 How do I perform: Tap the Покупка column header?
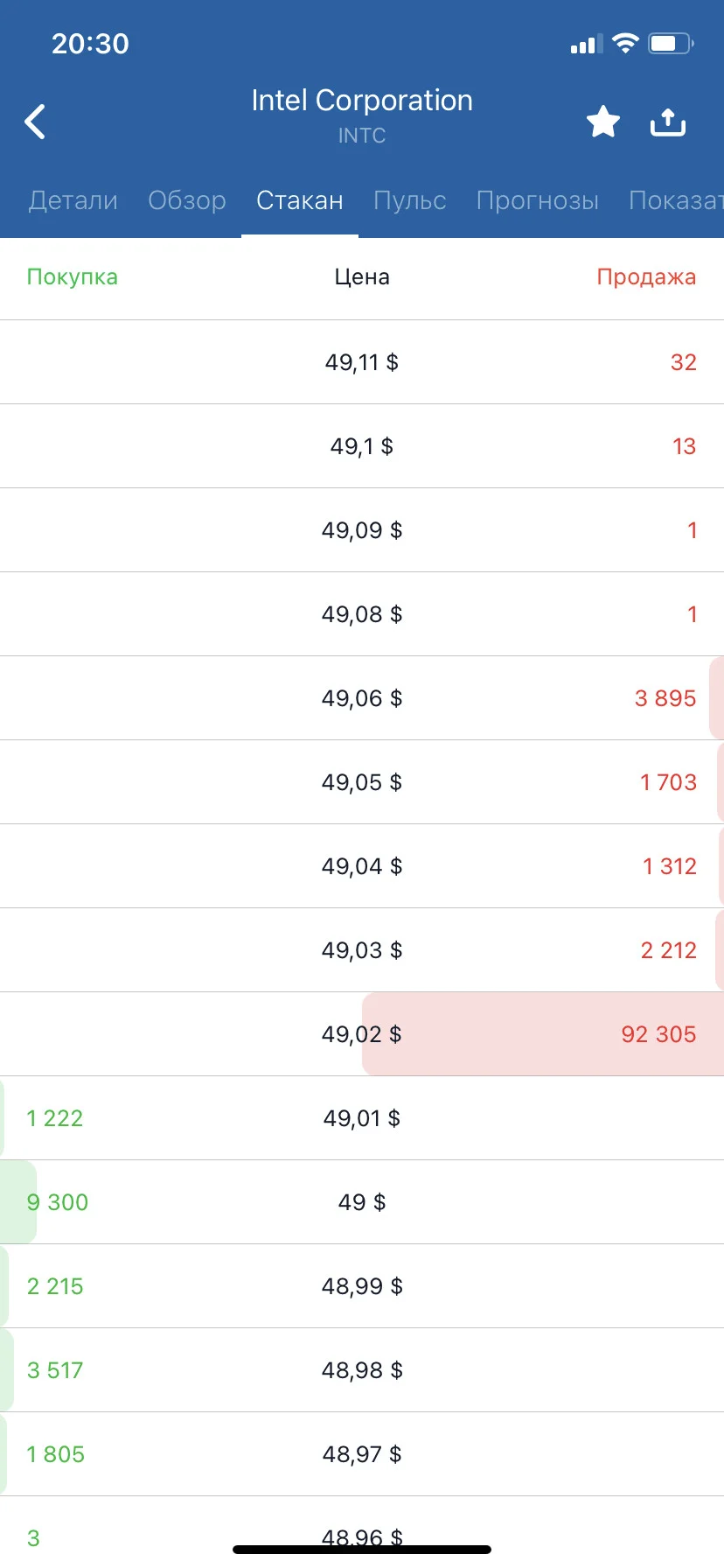(73, 277)
